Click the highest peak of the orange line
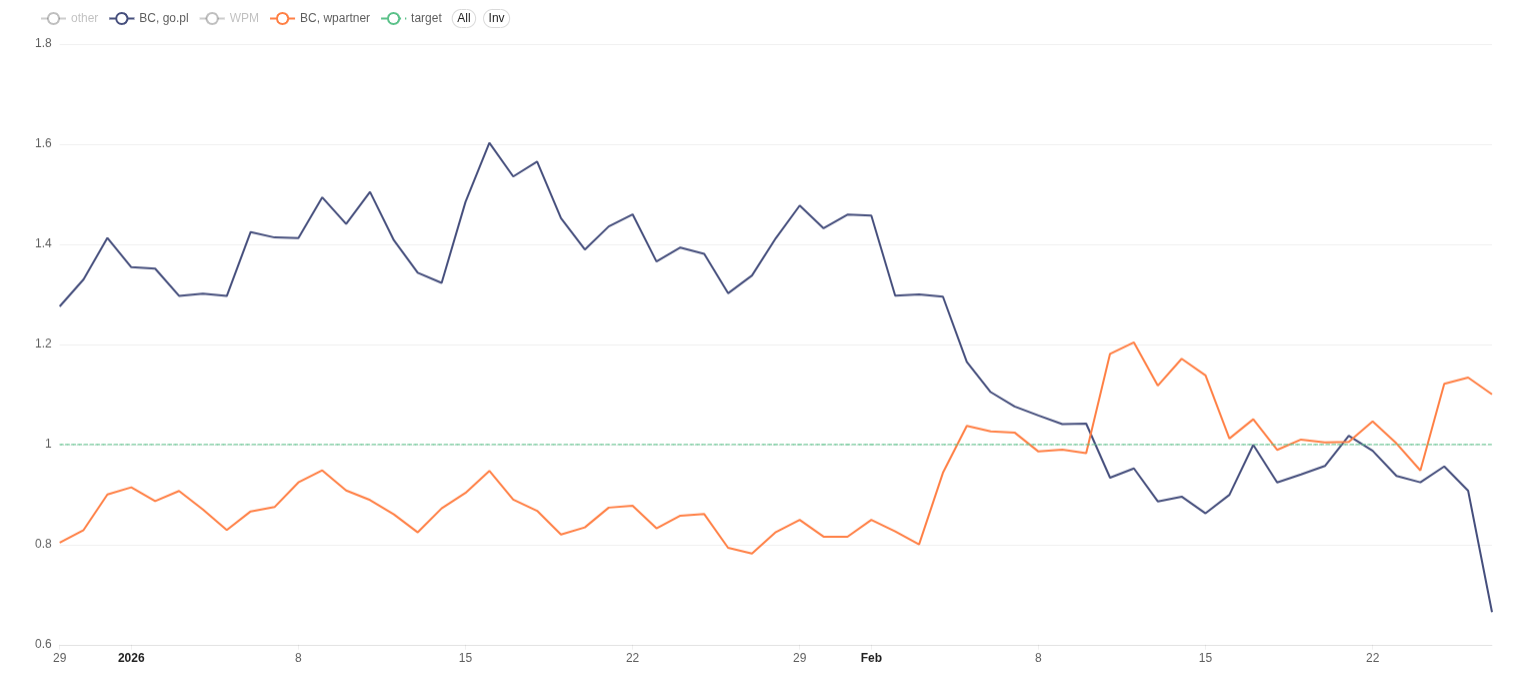 [1134, 343]
